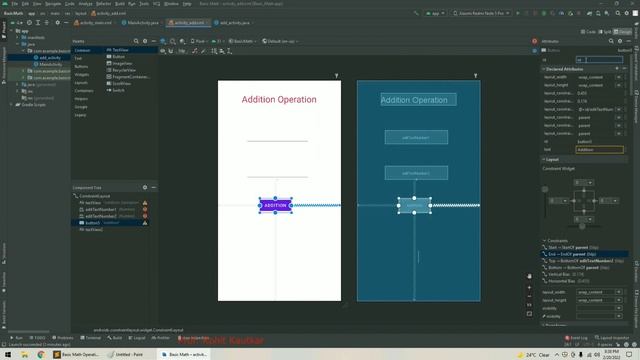Select ConstraintLayout in Component Tree
This screenshot has width=640, height=360.
[94, 196]
